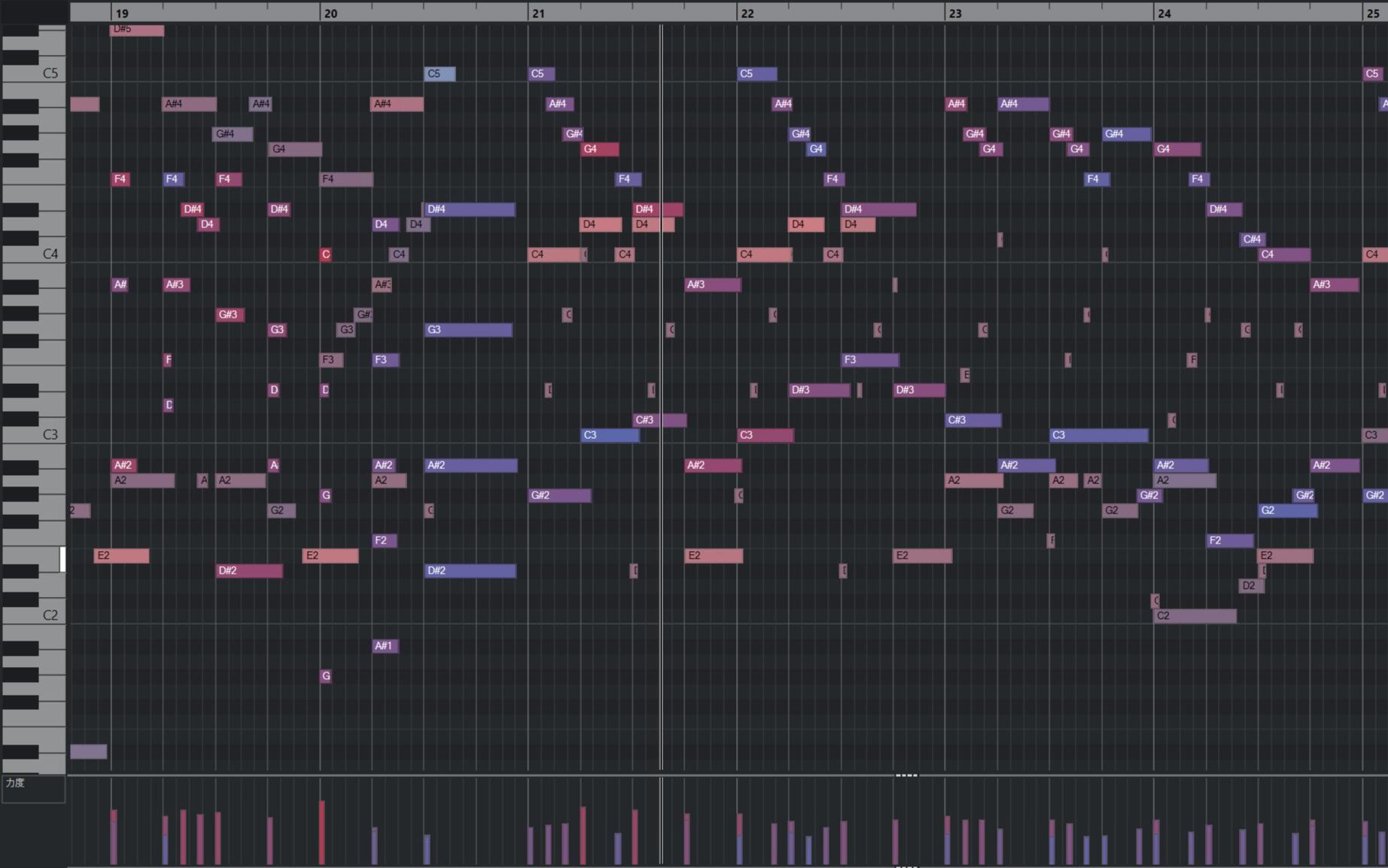
Task: Click the 力度 velocity lane label
Action: 15,783
